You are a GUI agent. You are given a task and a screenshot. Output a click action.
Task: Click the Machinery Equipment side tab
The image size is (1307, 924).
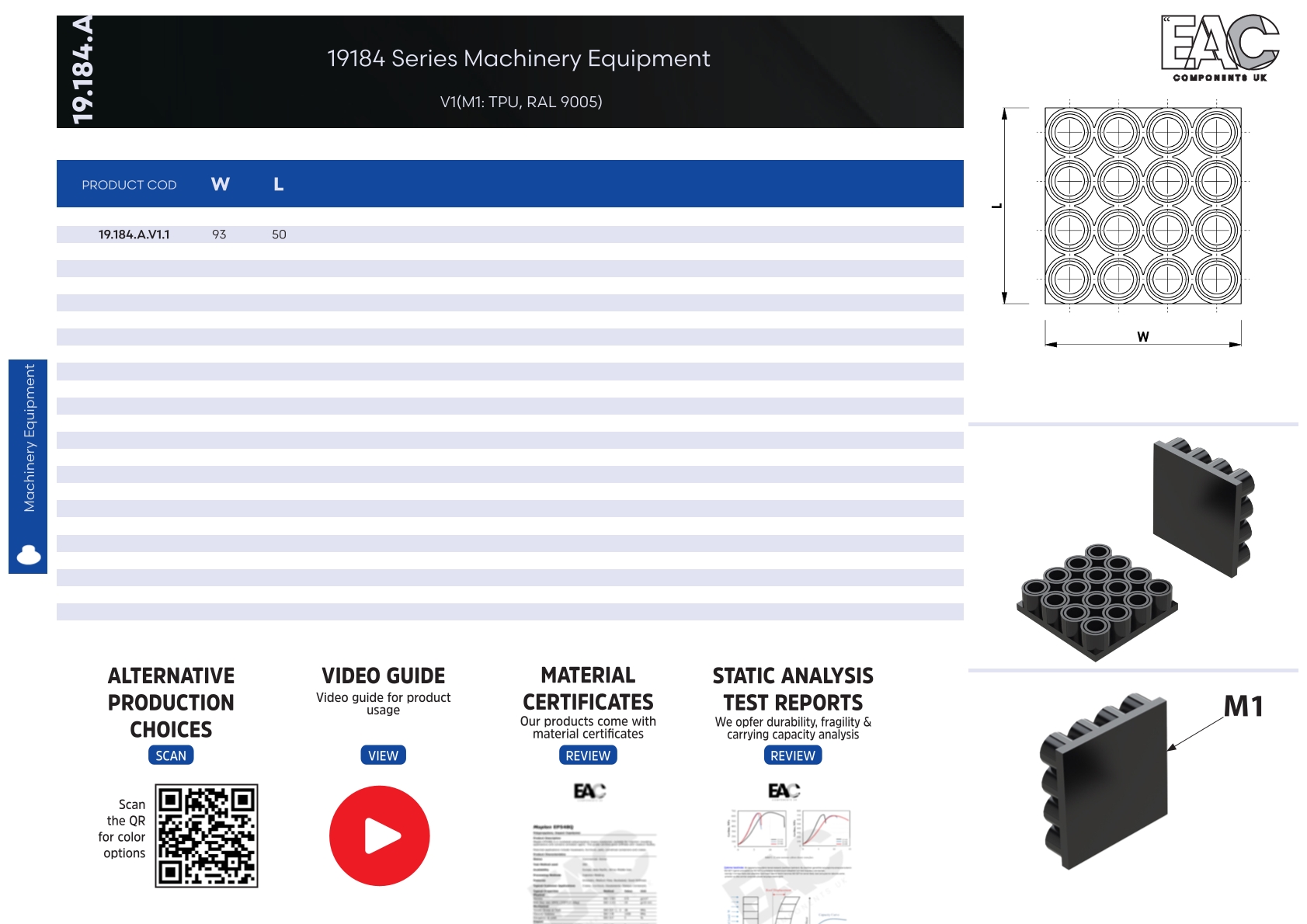(28, 467)
